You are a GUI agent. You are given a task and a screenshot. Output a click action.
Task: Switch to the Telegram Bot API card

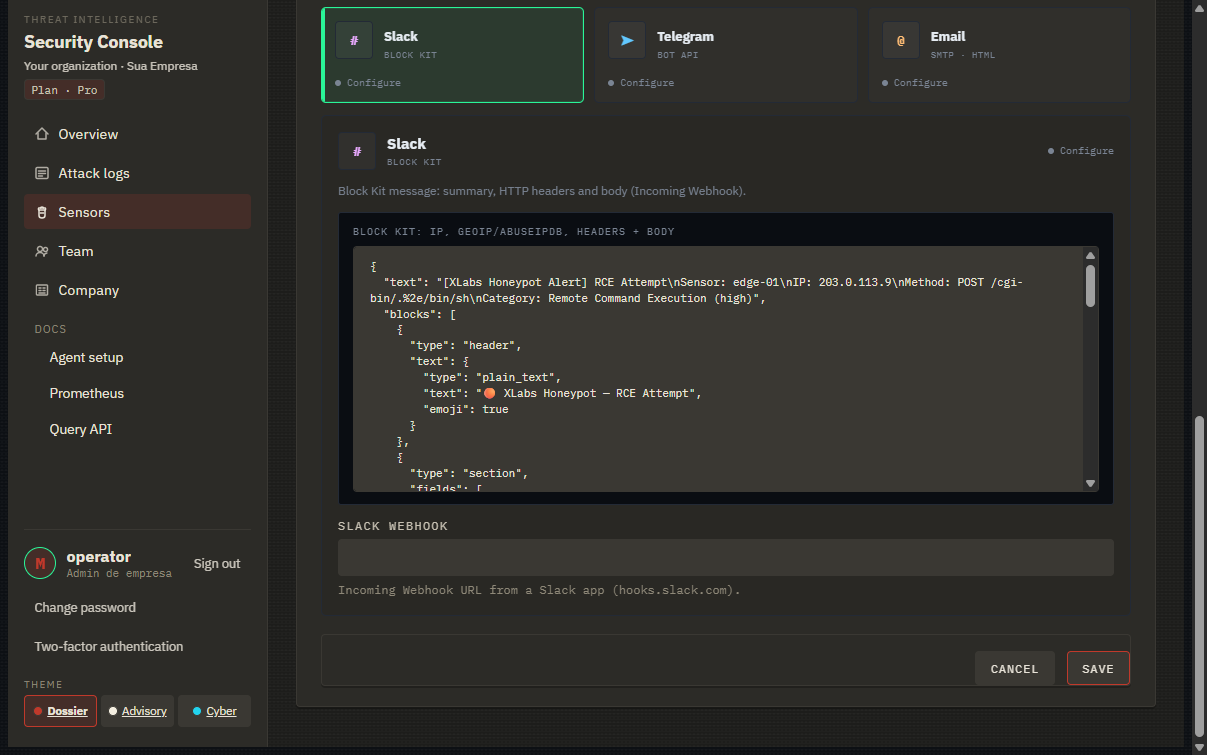[726, 55]
